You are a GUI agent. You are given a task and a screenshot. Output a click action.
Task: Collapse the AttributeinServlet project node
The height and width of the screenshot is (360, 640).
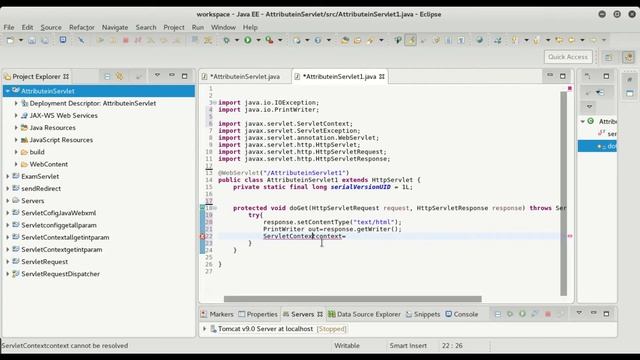8,91
